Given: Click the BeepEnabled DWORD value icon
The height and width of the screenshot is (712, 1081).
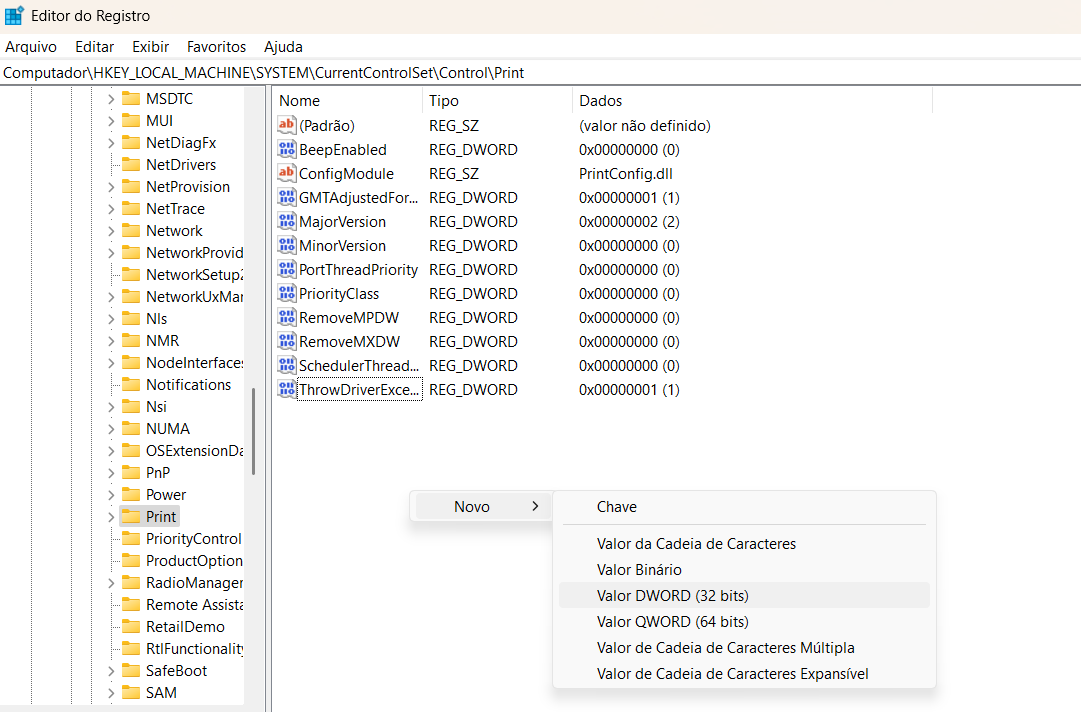Looking at the screenshot, I should 287,150.
